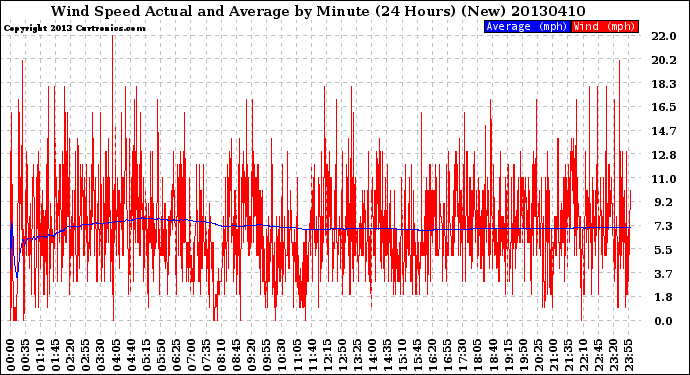The image size is (690, 375).
Task: Click the 07:00 x-axis label
Action: pos(191,355)
